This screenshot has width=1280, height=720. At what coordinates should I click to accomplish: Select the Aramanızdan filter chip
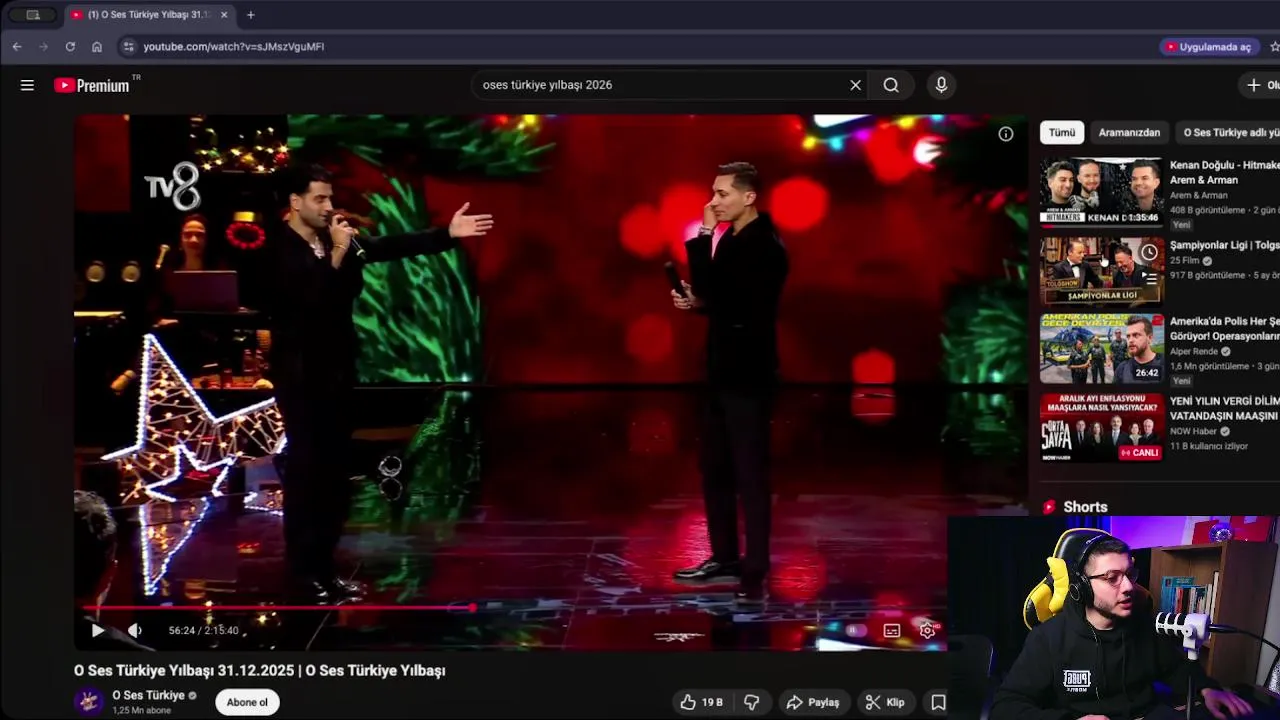(x=1129, y=132)
